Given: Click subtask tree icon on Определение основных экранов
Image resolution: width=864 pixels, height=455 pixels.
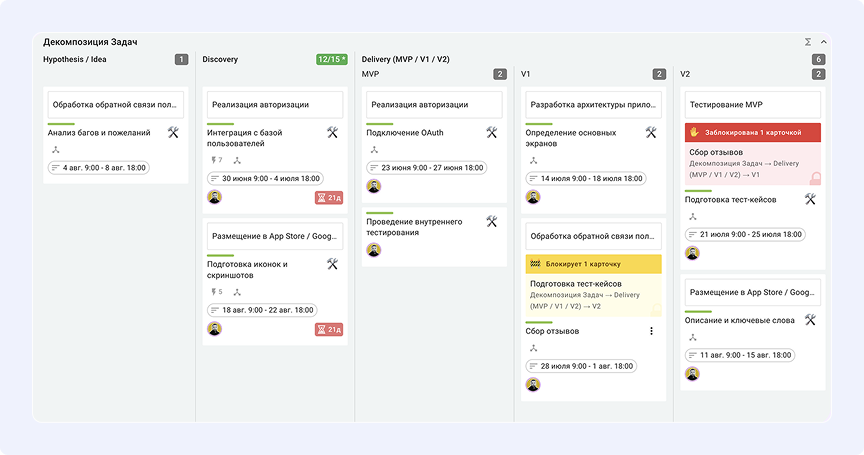Looking at the screenshot, I should [533, 160].
